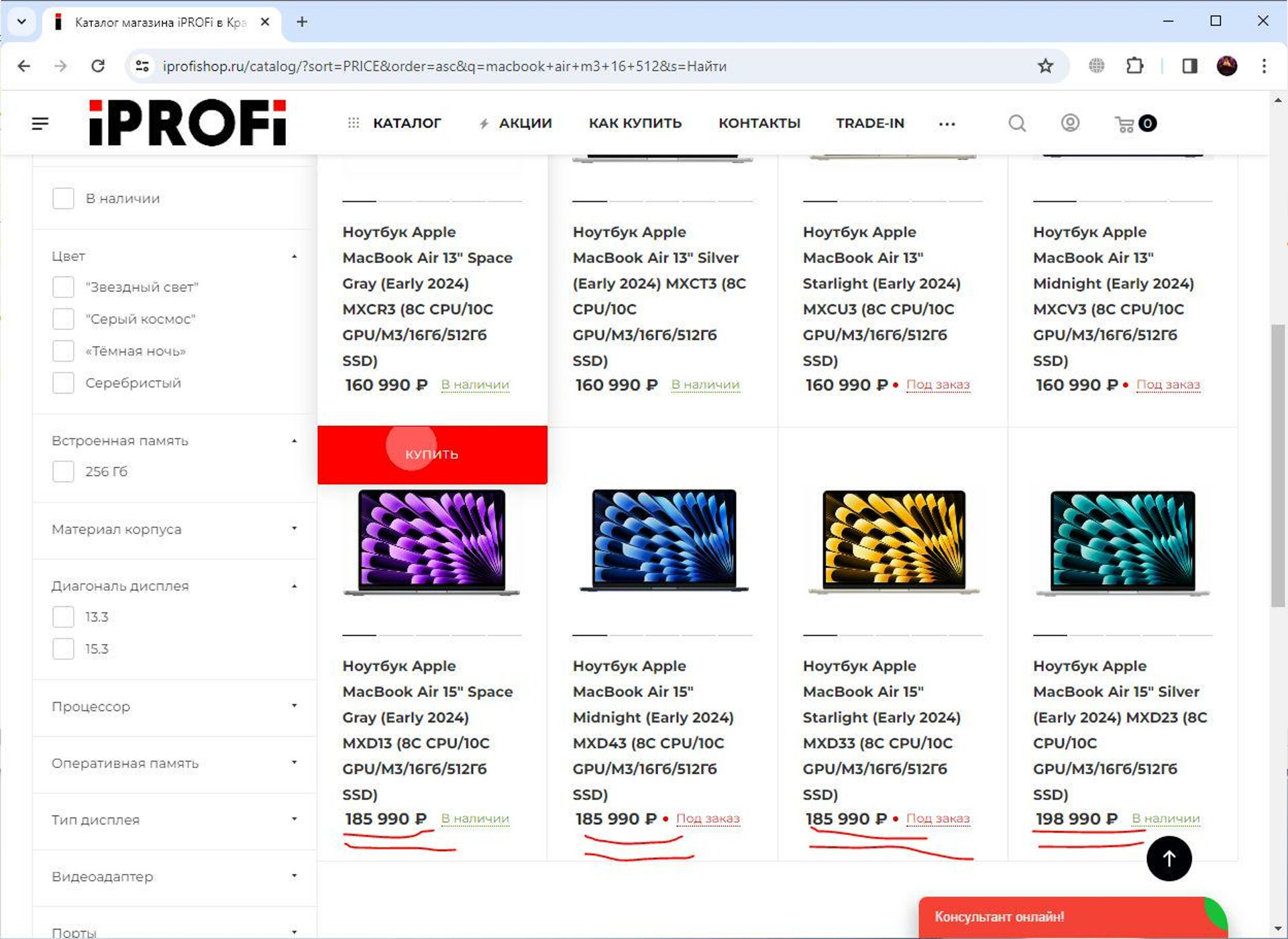The width and height of the screenshot is (1288, 939).
Task: Click 'Под заказ' status of MXCU3 Starlight
Action: tap(938, 385)
